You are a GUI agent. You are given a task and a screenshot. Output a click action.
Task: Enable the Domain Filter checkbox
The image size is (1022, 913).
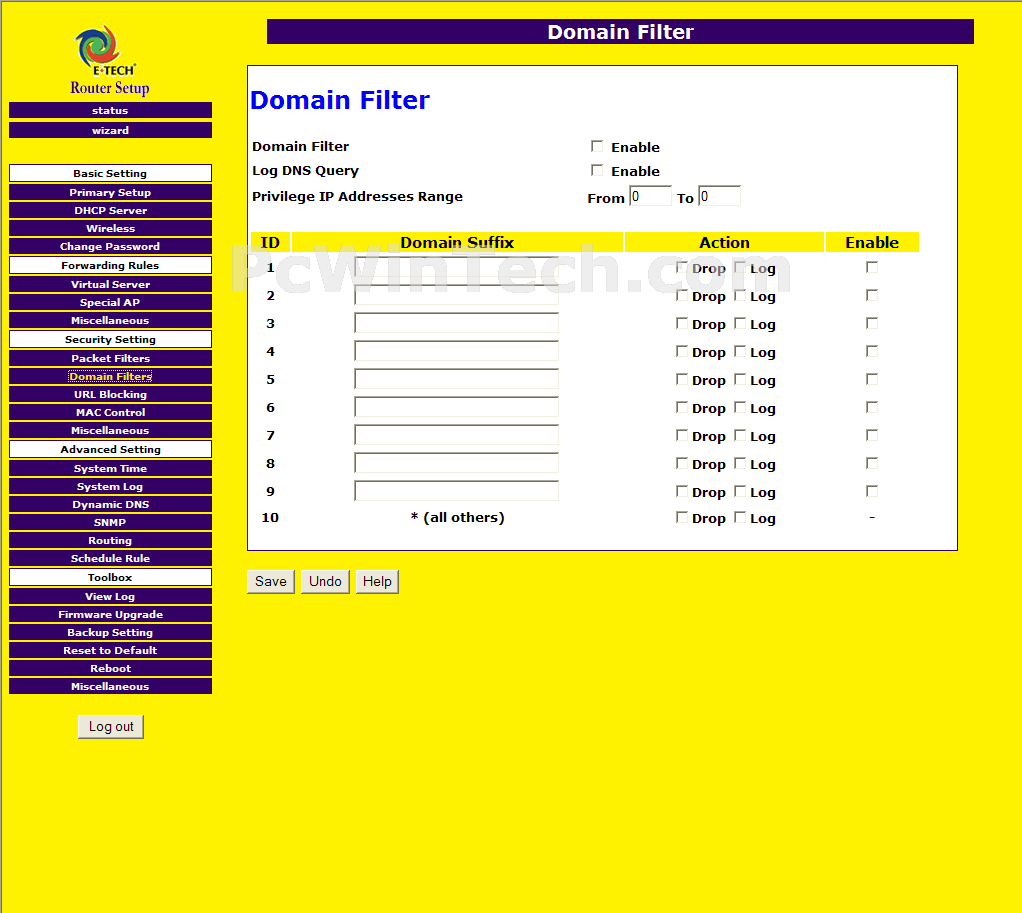(596, 146)
